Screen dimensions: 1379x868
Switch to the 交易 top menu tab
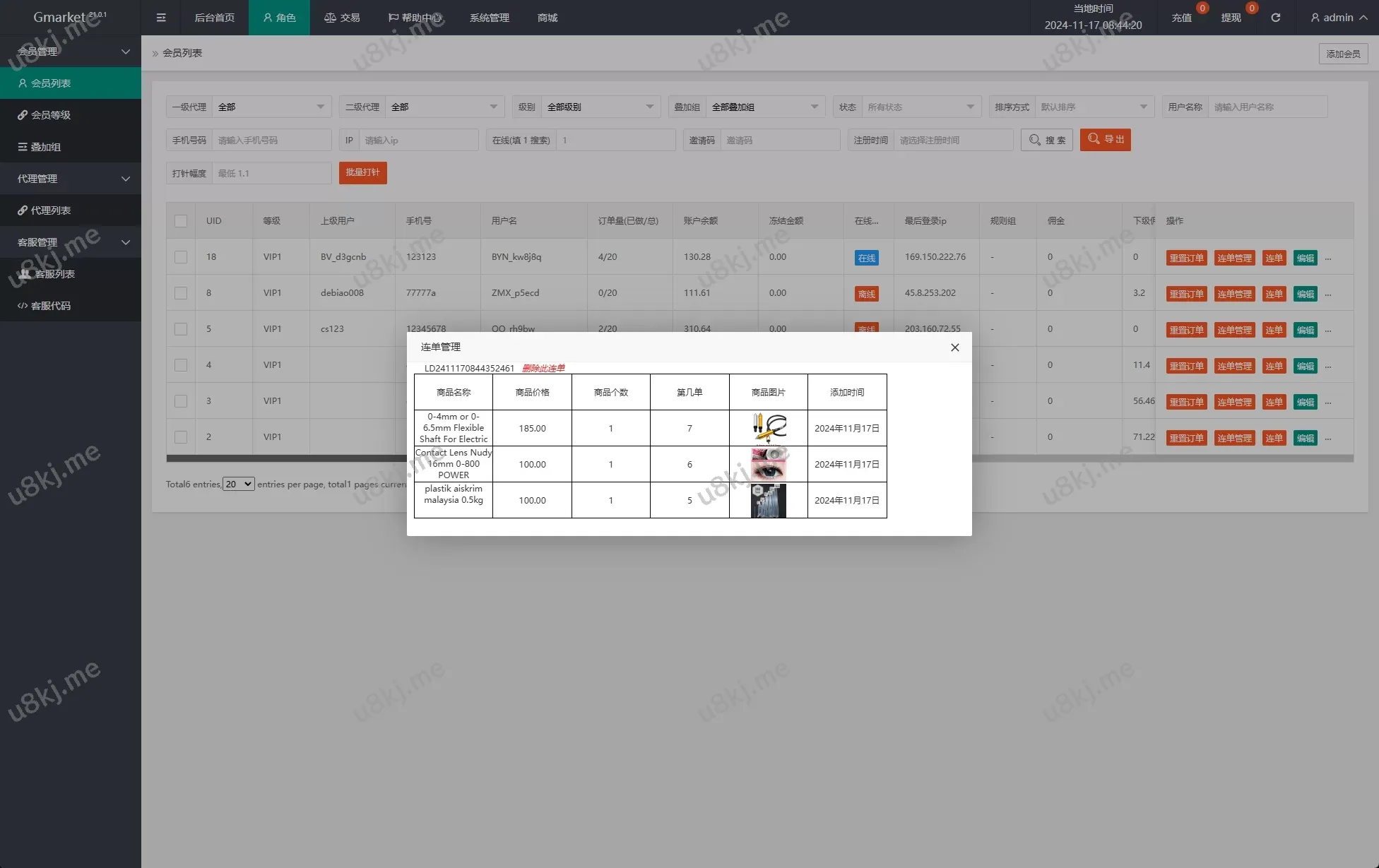[342, 18]
